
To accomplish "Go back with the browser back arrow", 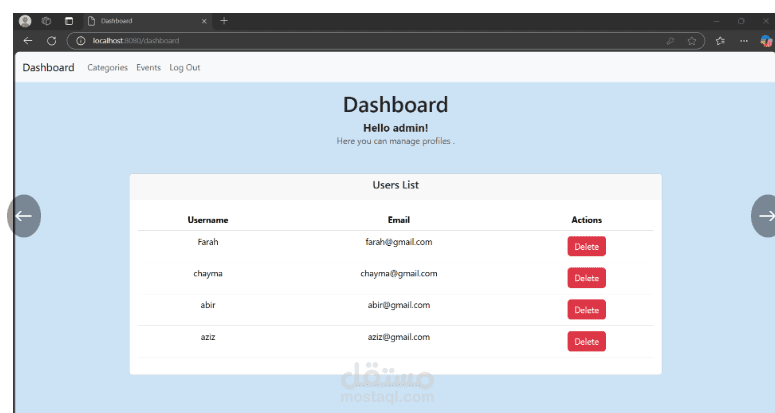I will (x=28, y=41).
